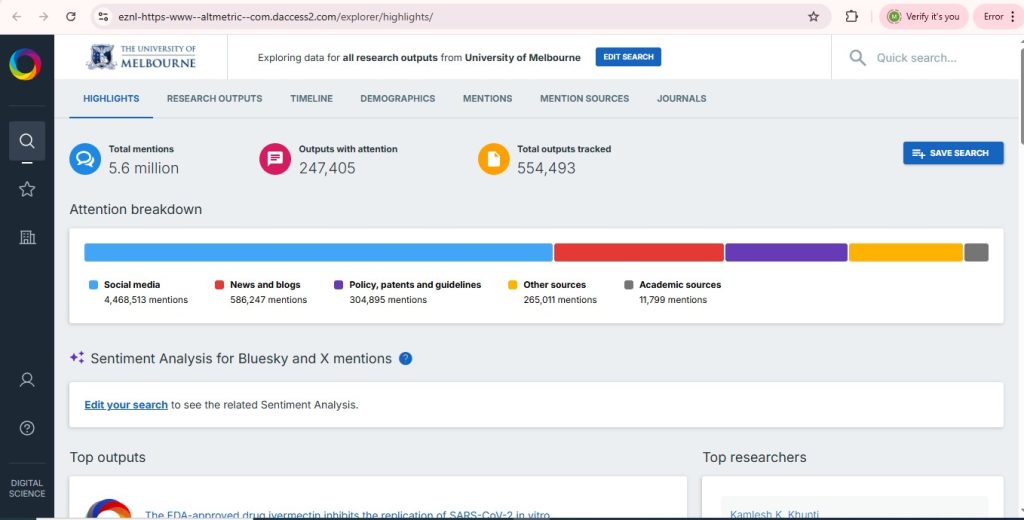Click the 586,247 mentions text
Viewport: 1024px width, 520px height.
point(268,300)
